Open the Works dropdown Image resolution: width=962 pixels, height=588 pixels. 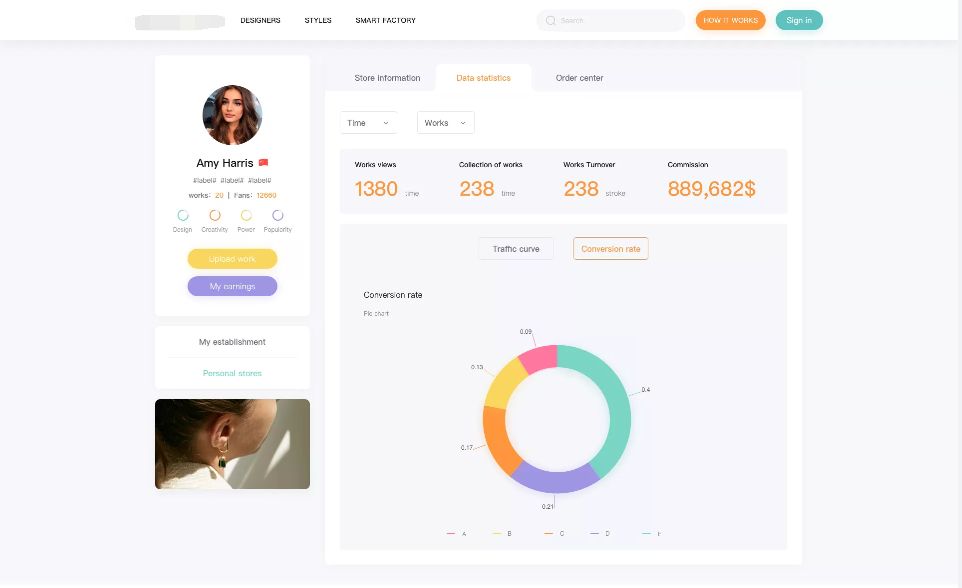pos(445,123)
